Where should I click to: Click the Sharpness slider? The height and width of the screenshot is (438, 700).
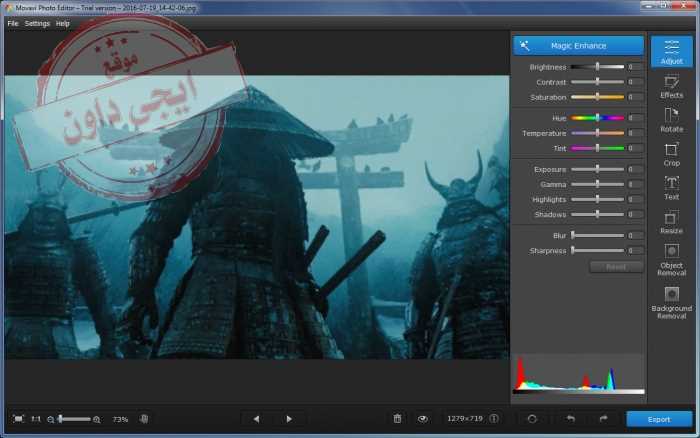(597, 250)
